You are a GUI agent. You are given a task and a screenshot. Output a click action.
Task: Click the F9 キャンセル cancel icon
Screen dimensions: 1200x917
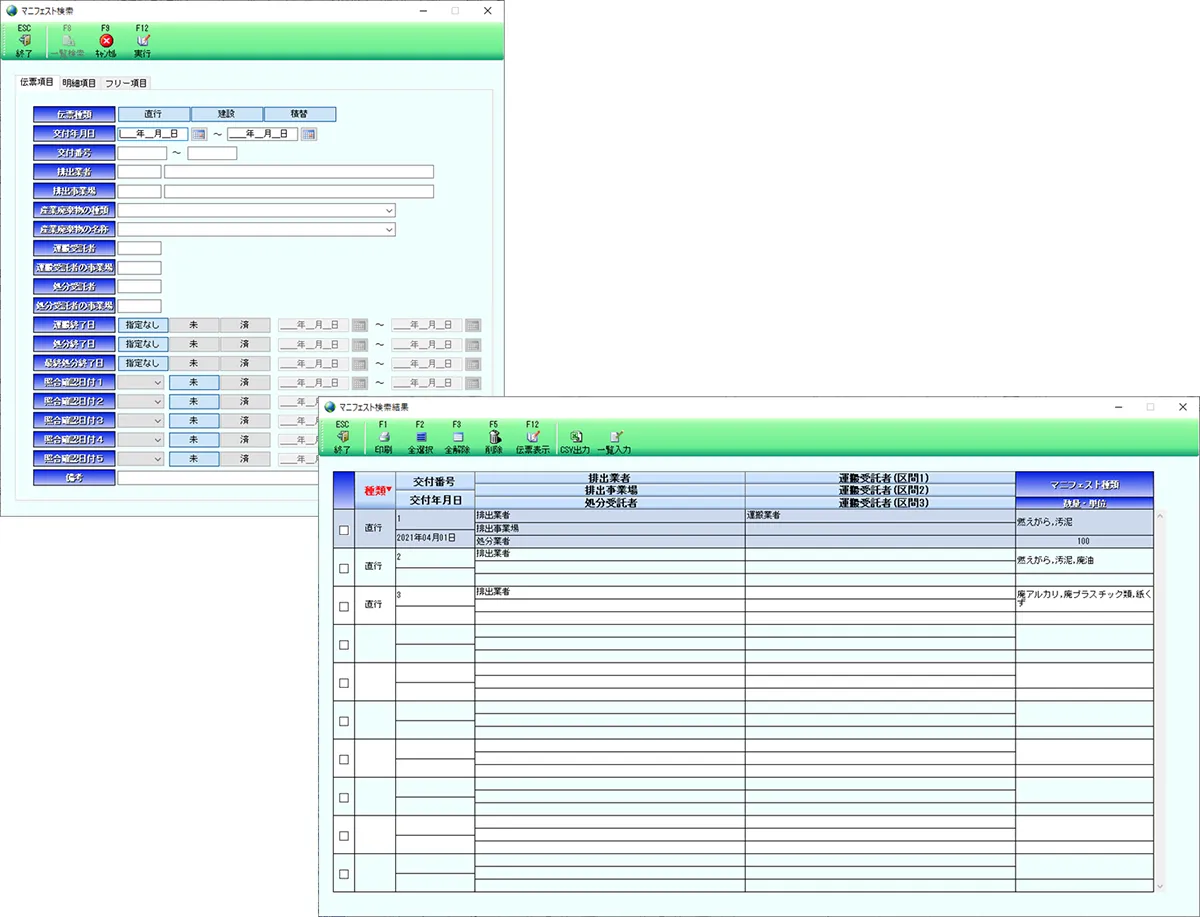106,40
